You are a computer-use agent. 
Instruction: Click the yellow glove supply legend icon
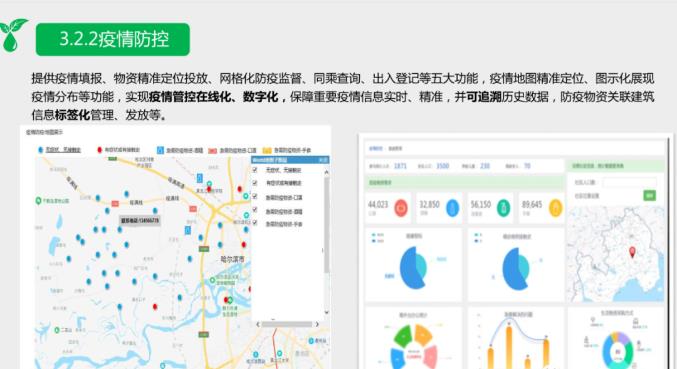267,151
